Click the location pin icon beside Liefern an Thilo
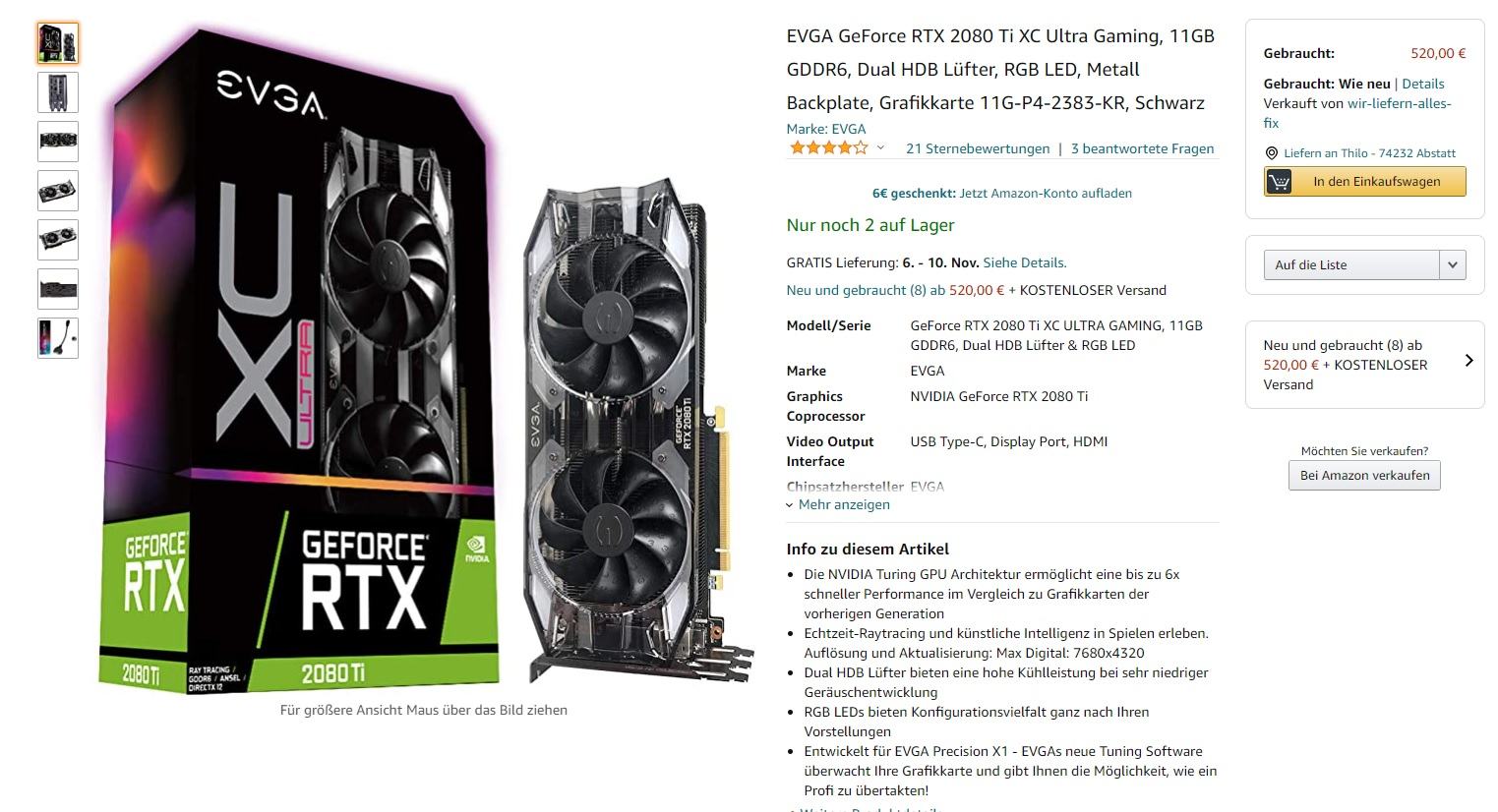Image resolution: width=1498 pixels, height=812 pixels. (1271, 153)
